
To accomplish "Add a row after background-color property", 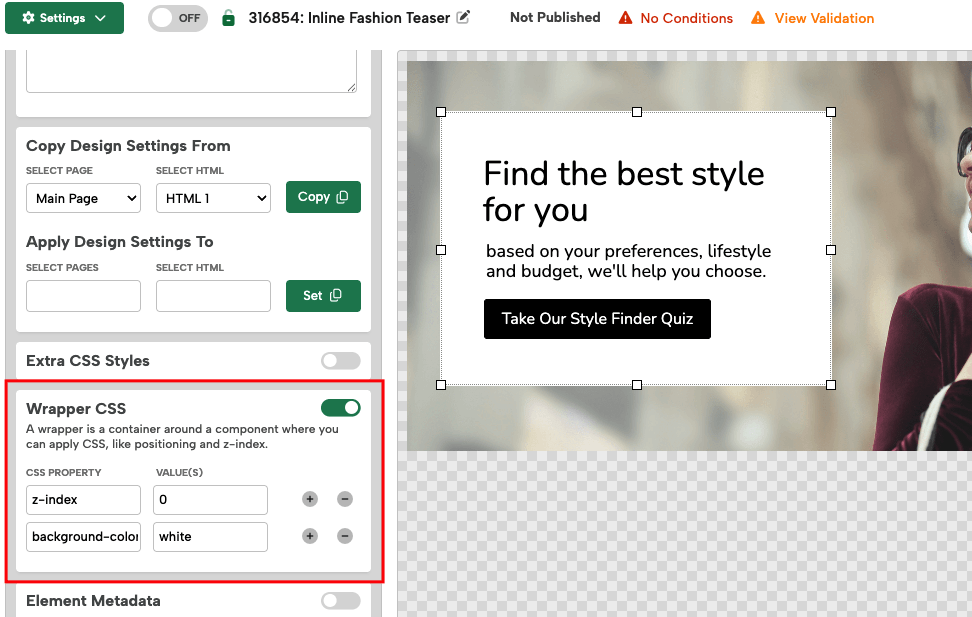I will point(310,536).
